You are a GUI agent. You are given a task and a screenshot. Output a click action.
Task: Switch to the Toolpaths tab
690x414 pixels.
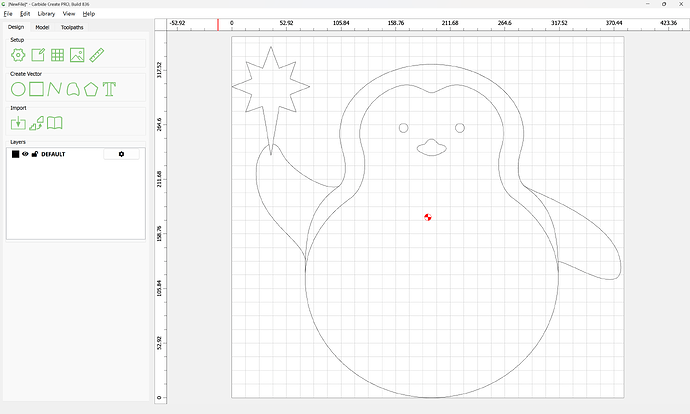(x=72, y=27)
